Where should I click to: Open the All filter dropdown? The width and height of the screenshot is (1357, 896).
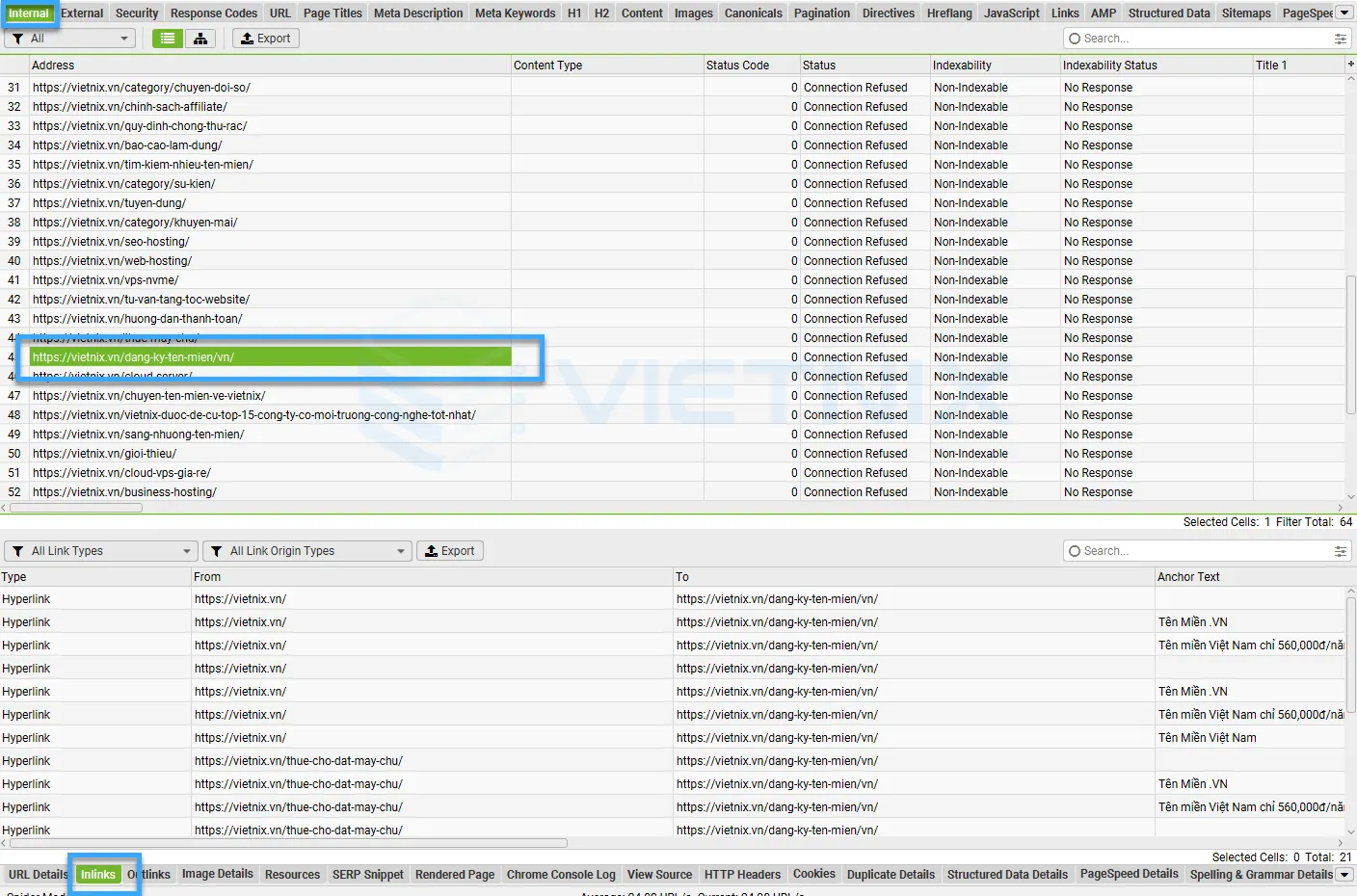tap(71, 39)
